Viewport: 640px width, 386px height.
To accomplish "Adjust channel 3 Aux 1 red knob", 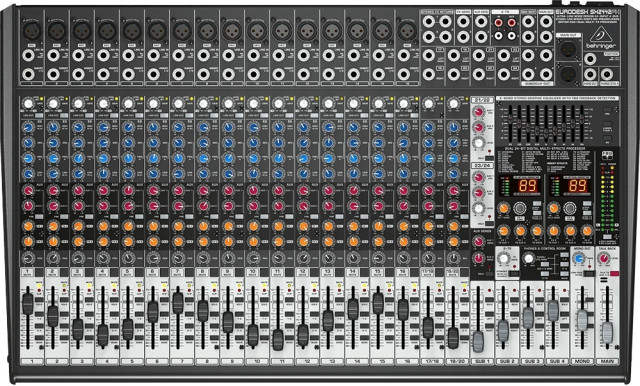I will click(78, 191).
